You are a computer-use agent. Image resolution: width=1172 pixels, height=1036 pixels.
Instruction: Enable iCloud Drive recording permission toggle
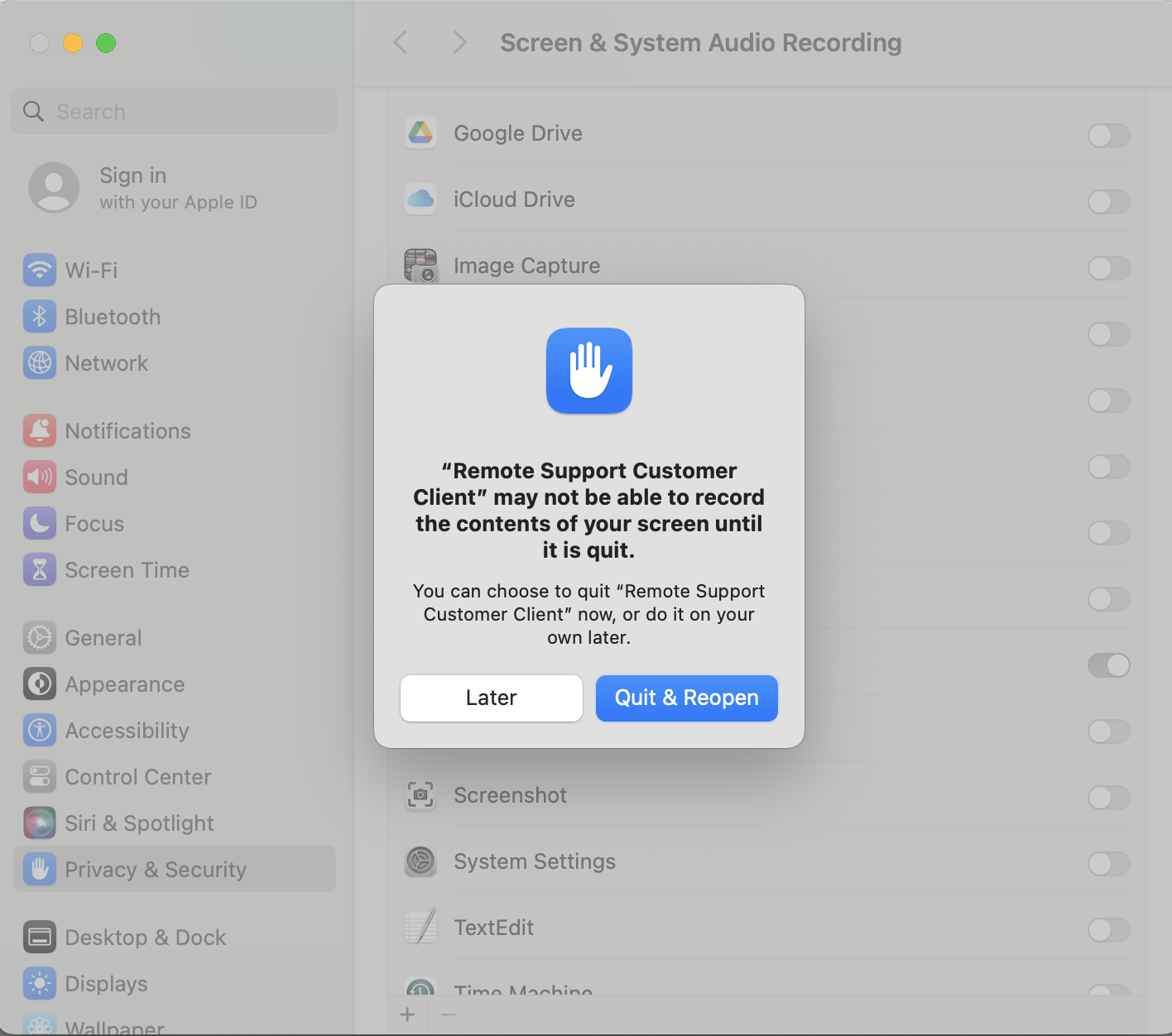point(1108,202)
